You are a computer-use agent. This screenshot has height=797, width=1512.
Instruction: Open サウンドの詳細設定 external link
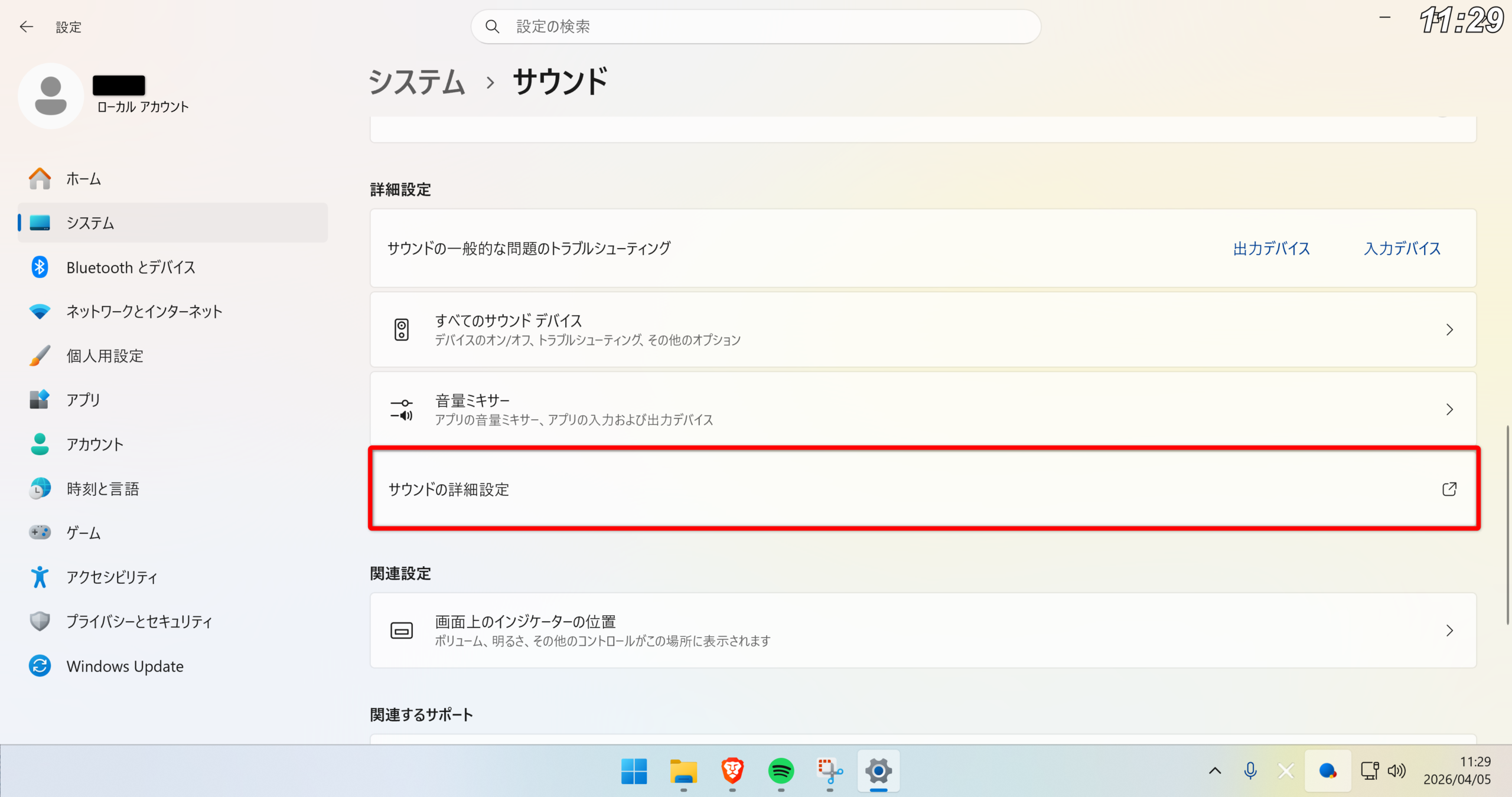click(x=1449, y=489)
